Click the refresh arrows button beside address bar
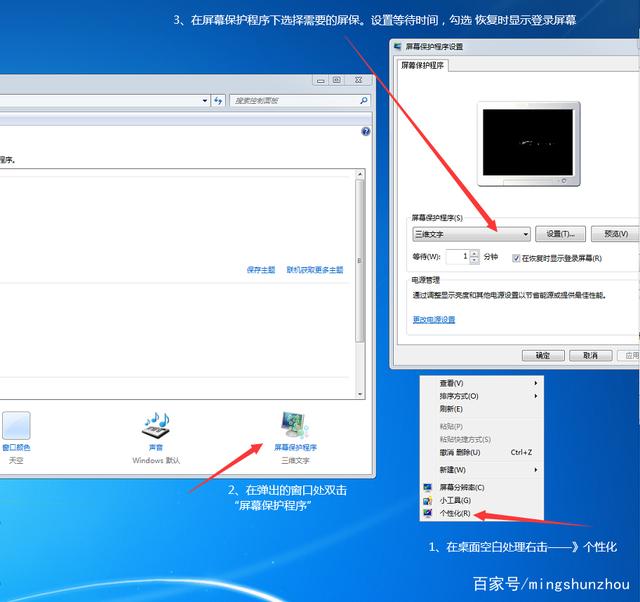The image size is (640, 602). pos(218,100)
